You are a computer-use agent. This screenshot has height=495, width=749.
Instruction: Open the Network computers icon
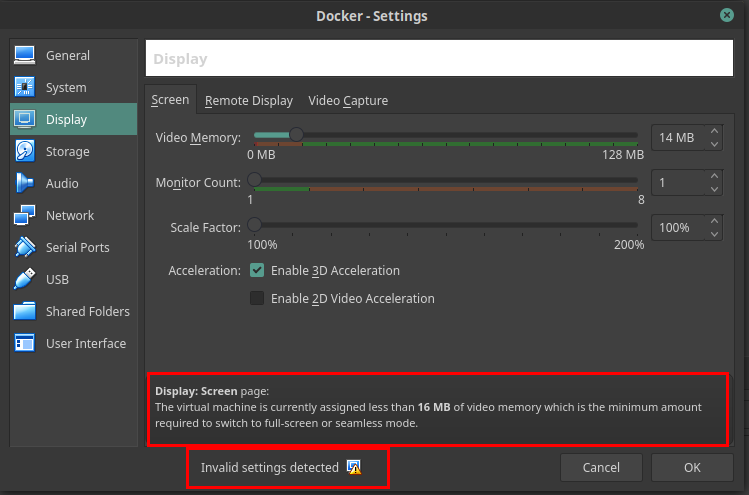(24, 215)
